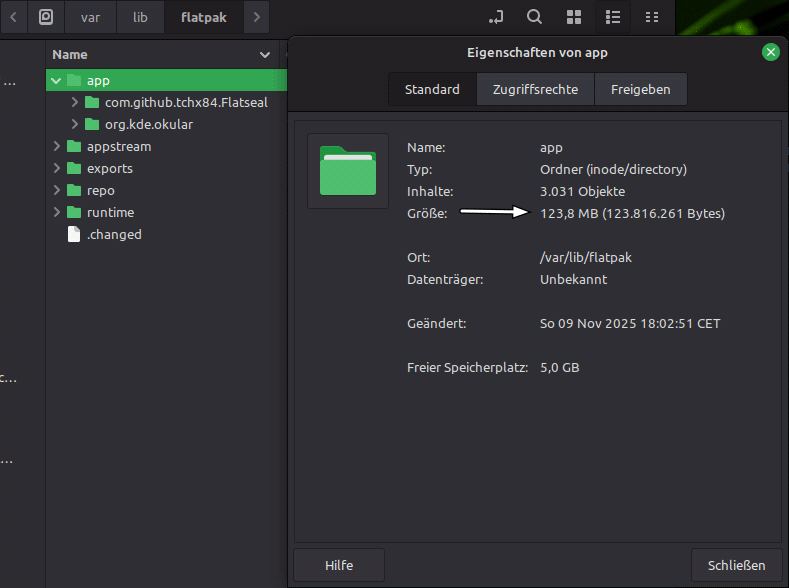Screen dimensions: 789x588
Task: Click the name value app in properties
Action: 551,148
